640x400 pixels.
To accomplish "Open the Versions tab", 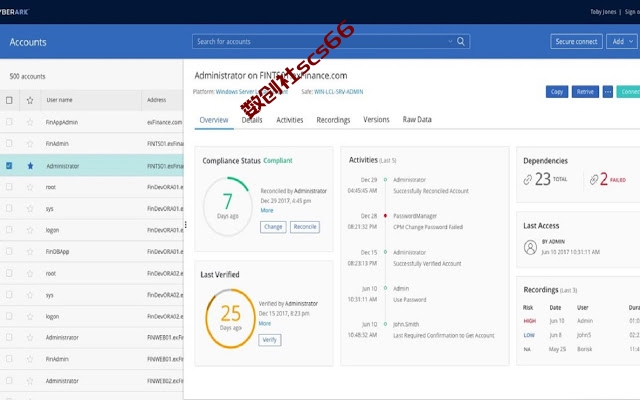I will tap(376, 120).
